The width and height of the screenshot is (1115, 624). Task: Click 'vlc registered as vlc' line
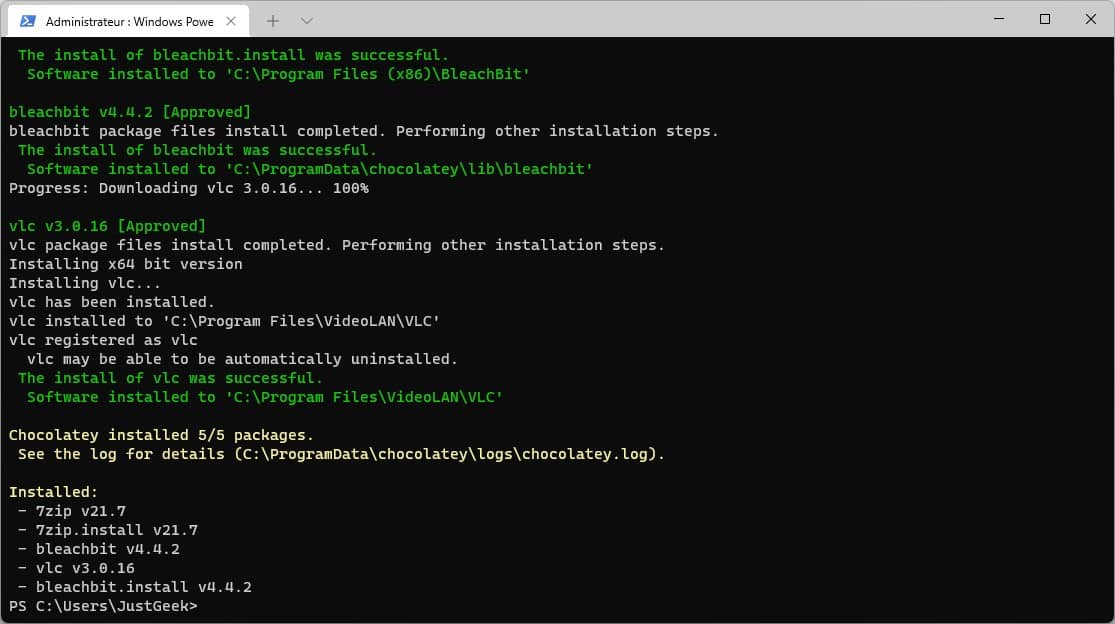pos(103,340)
